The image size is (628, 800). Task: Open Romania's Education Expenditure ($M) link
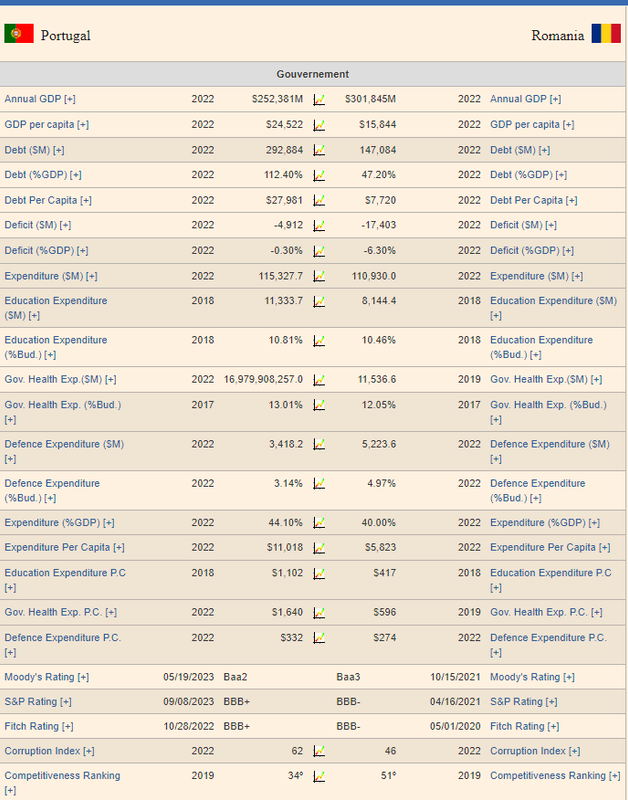tap(554, 308)
